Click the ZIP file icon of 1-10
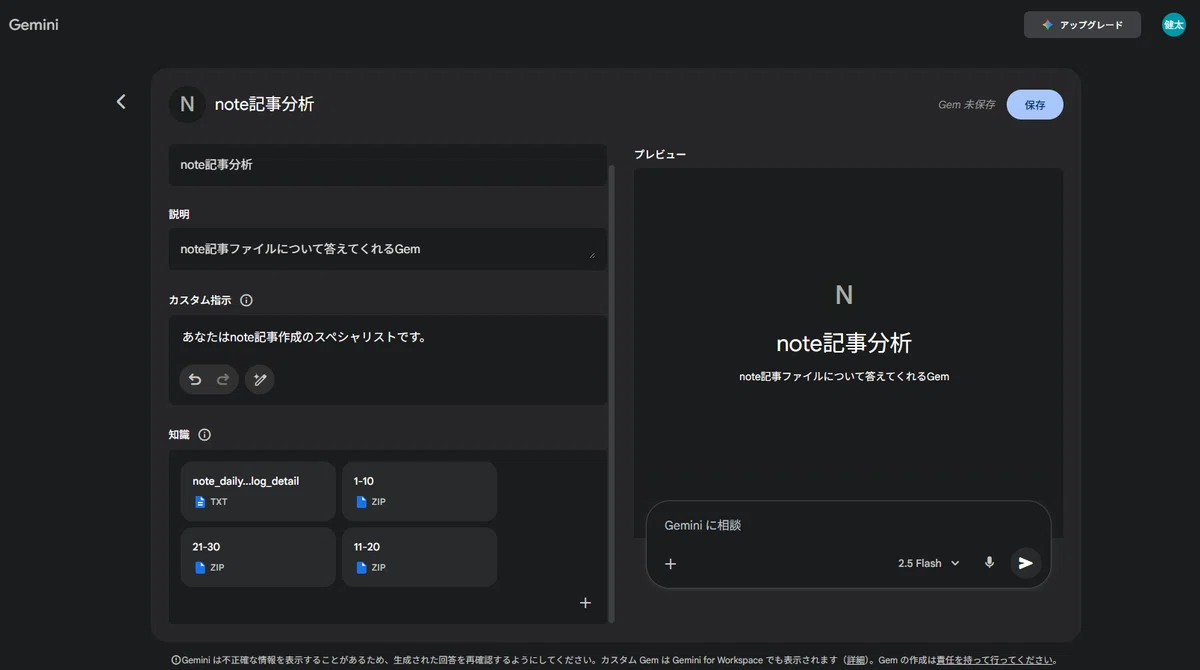 pyautogui.click(x=361, y=502)
